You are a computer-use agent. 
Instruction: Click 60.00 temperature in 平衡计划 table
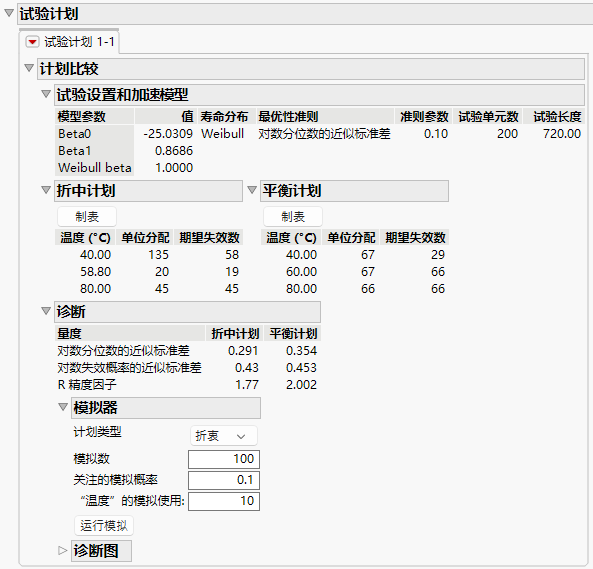(x=301, y=271)
